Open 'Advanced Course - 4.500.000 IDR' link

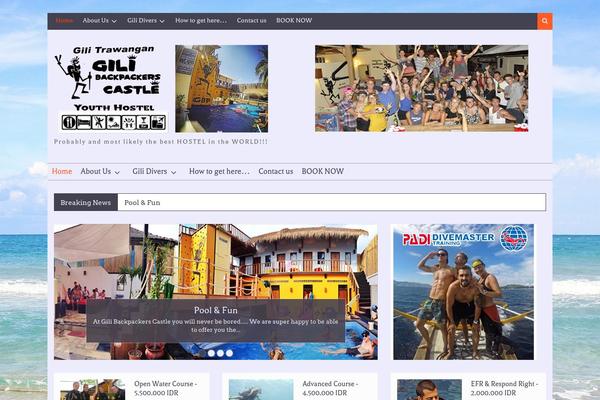click(x=330, y=388)
